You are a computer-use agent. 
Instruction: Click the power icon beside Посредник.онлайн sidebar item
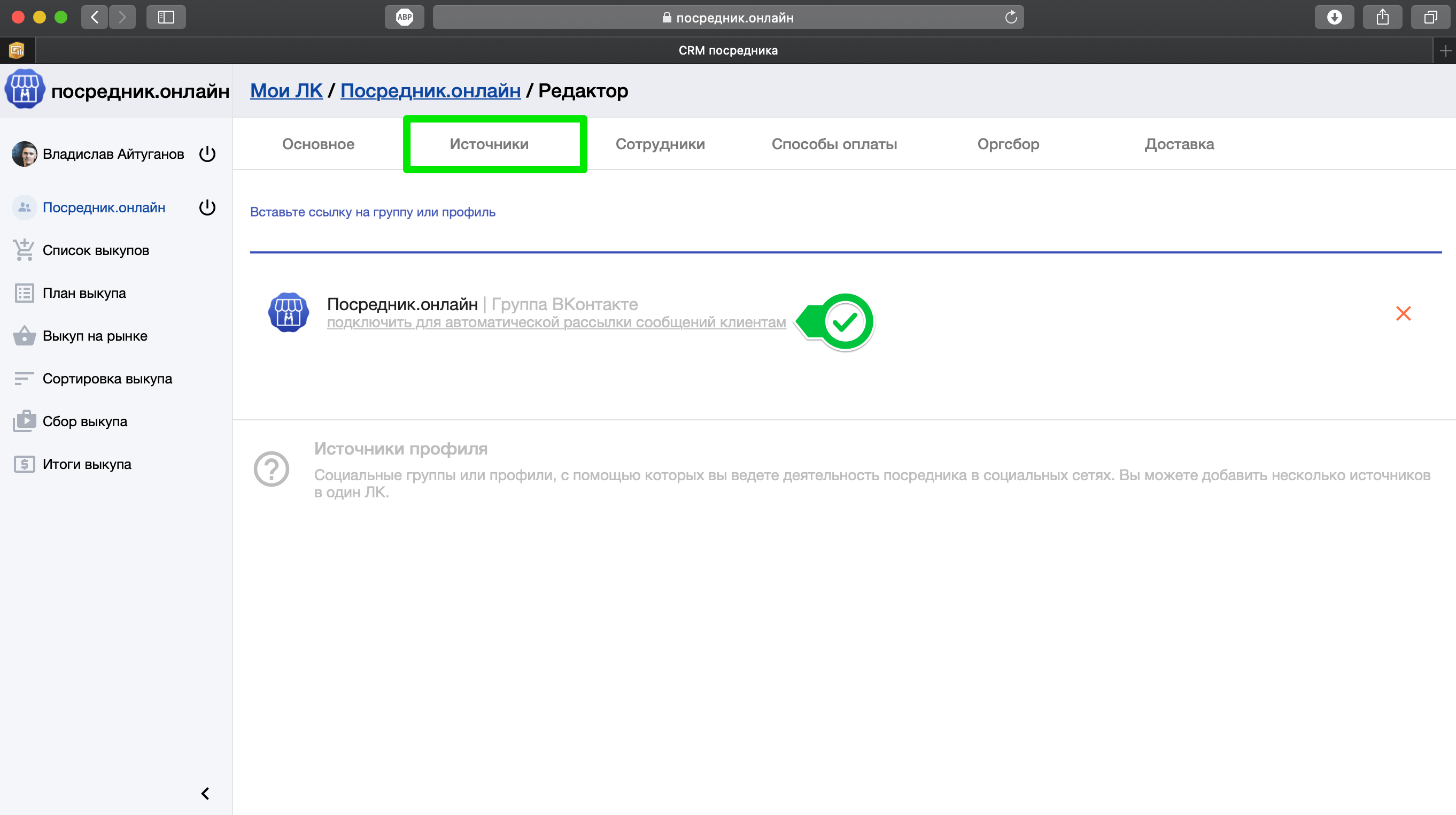pyautogui.click(x=207, y=207)
